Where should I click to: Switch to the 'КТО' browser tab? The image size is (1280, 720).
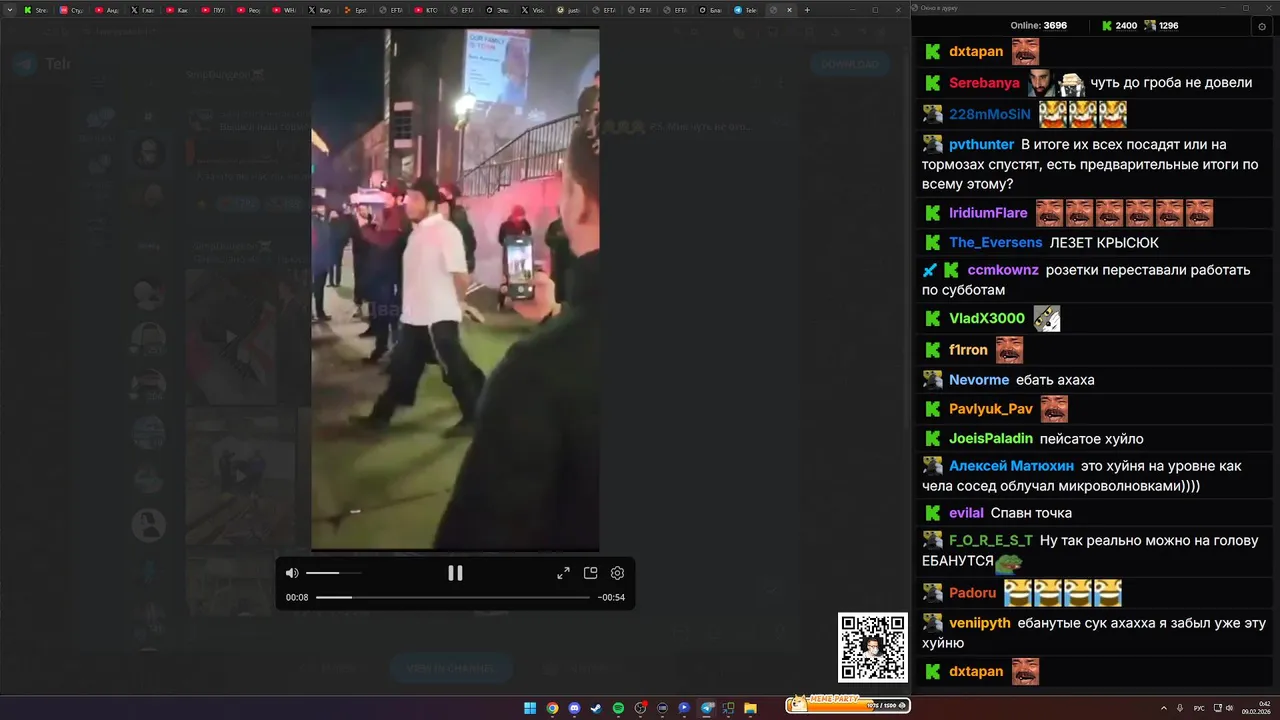[427, 10]
